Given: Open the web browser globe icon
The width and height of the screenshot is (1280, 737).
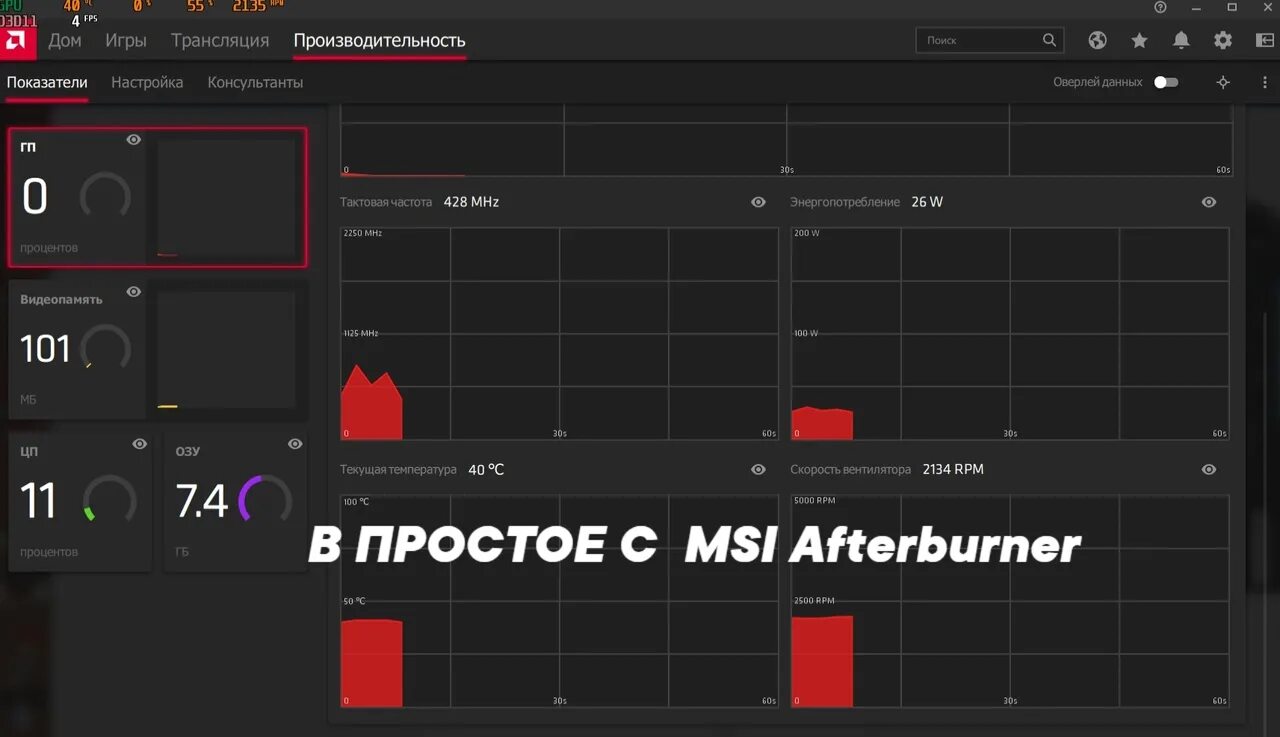Looking at the screenshot, I should pos(1098,40).
